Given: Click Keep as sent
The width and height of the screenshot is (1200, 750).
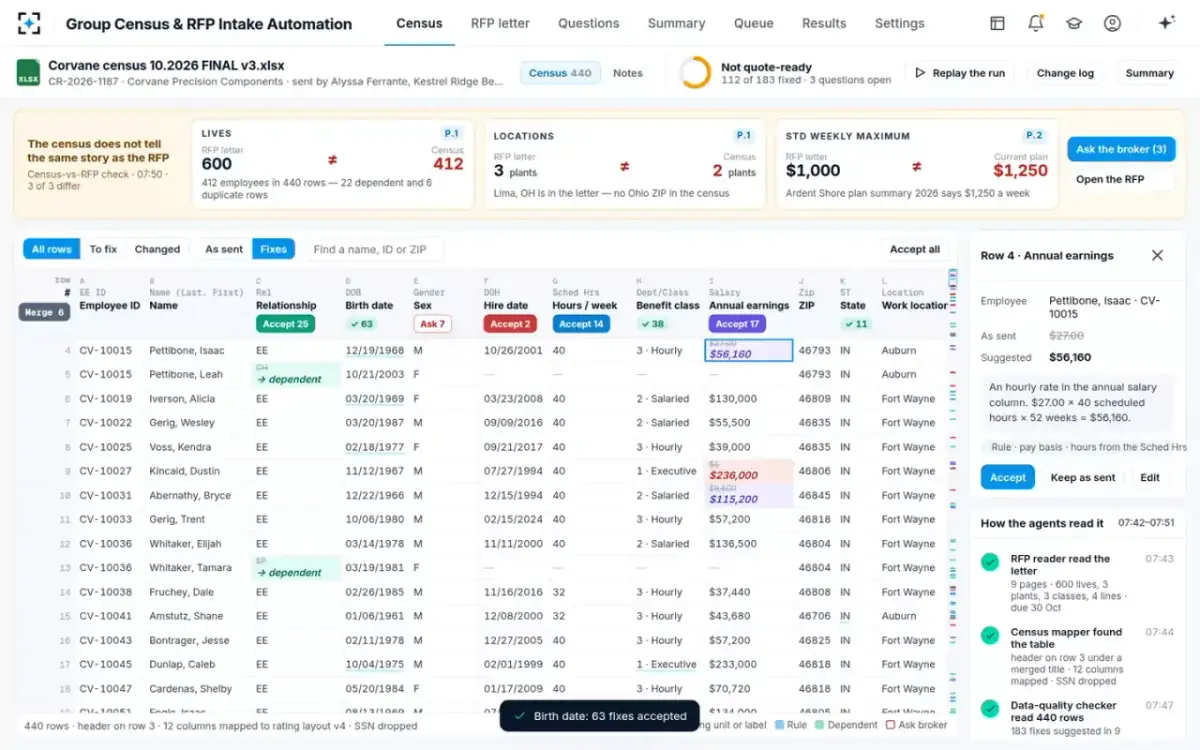Looking at the screenshot, I should pos(1082,477).
